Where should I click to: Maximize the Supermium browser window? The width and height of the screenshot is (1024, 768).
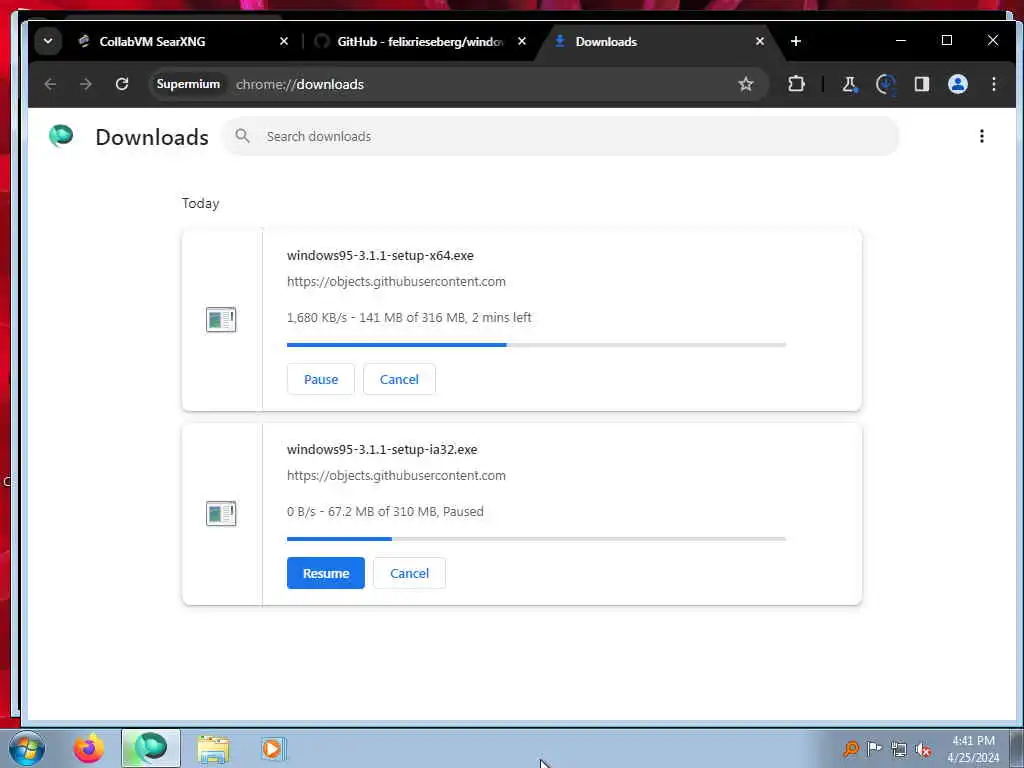(947, 40)
